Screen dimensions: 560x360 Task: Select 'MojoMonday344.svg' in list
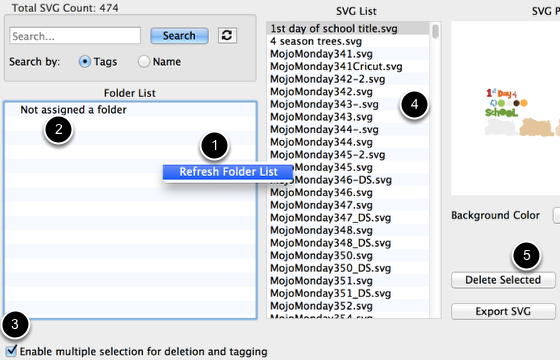348,142
